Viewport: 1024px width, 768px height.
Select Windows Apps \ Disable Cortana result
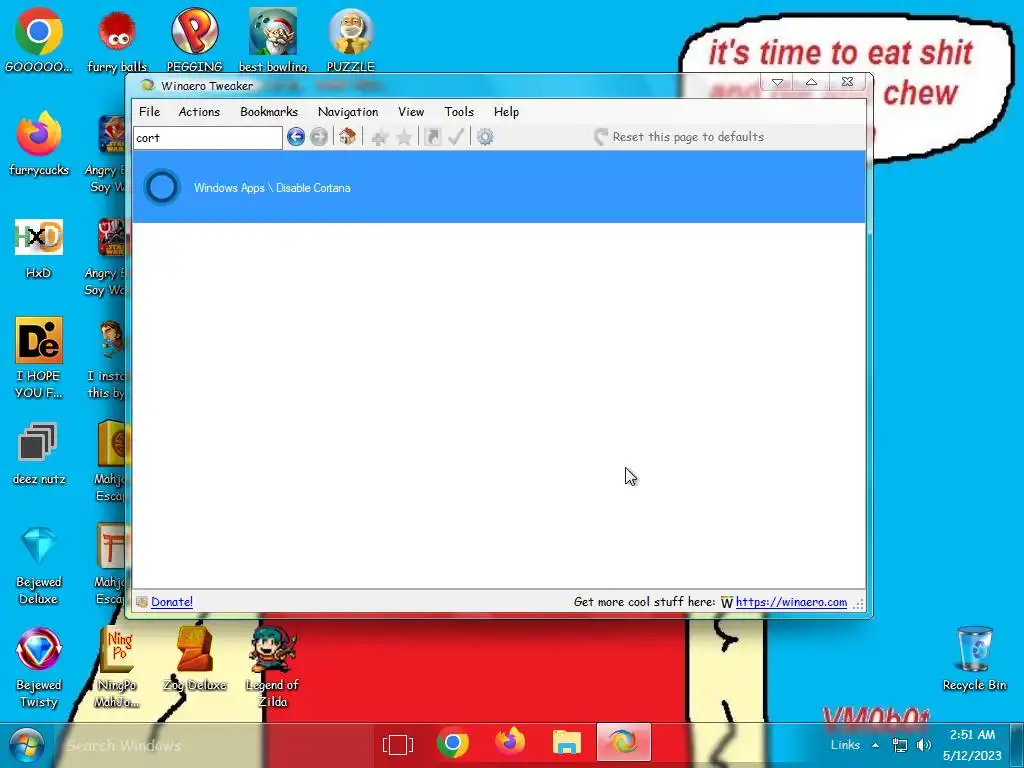click(499, 187)
